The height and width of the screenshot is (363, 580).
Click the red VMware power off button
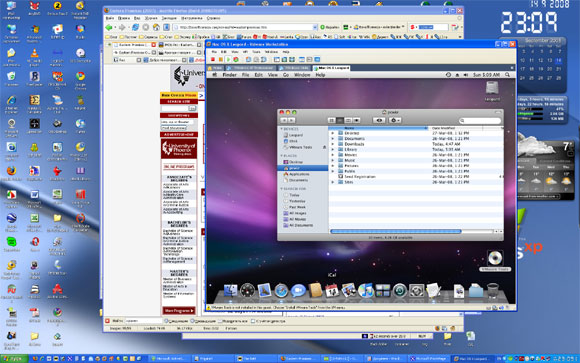pos(213,60)
